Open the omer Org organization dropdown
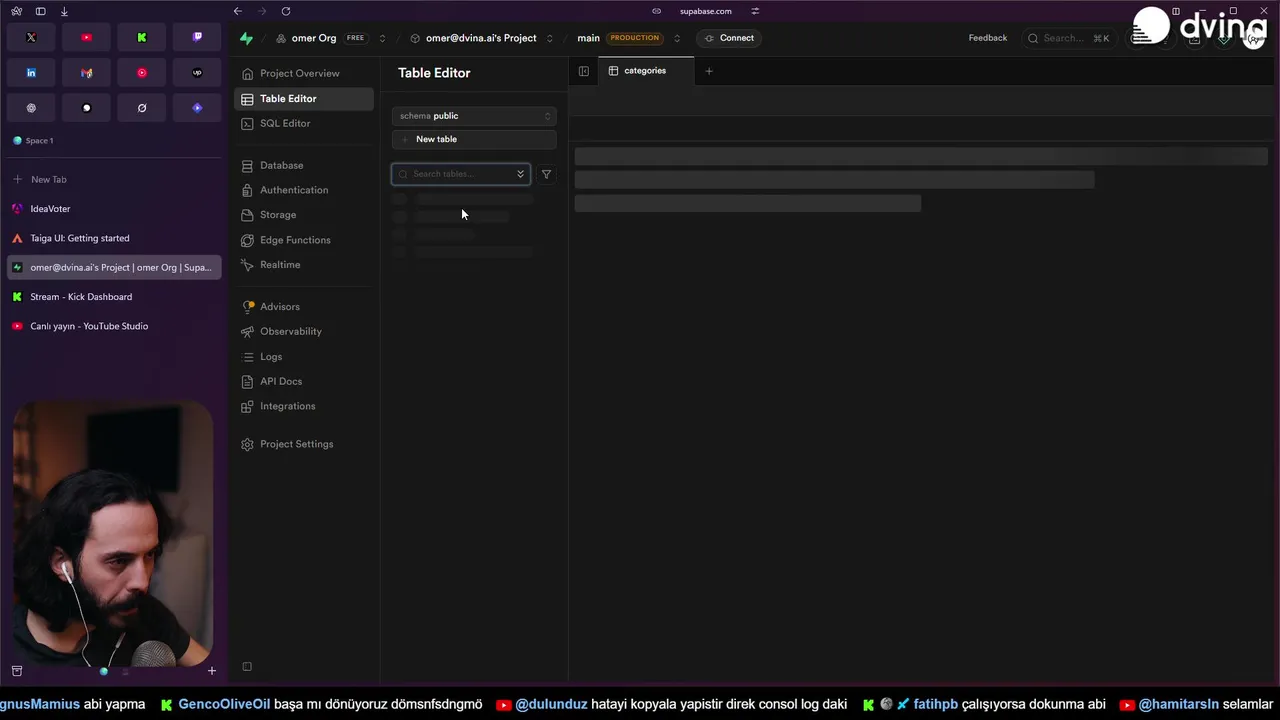The height and width of the screenshot is (720, 1280). click(x=382, y=38)
